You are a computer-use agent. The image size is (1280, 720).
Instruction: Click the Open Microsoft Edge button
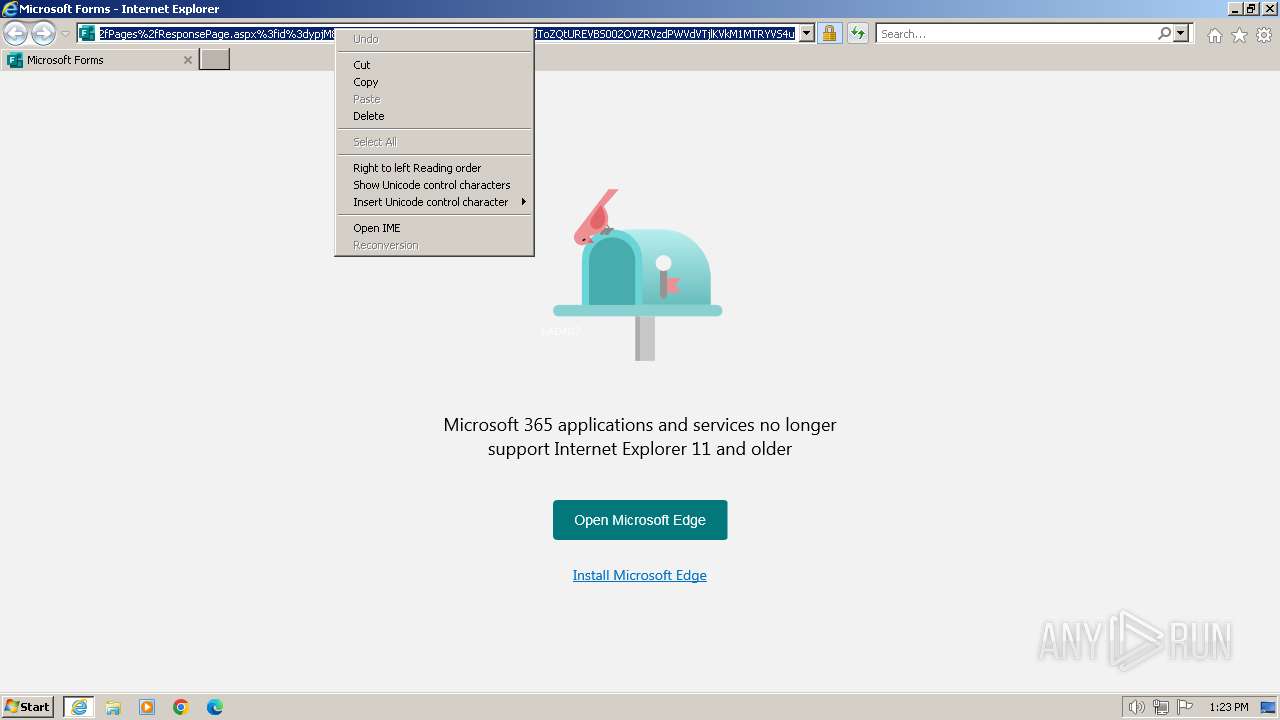click(x=640, y=520)
